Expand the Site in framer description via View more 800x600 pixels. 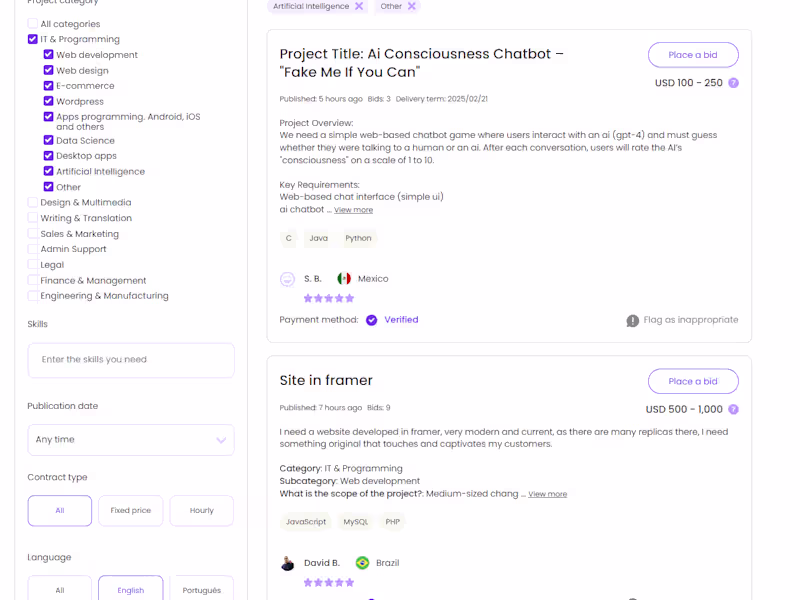547,494
